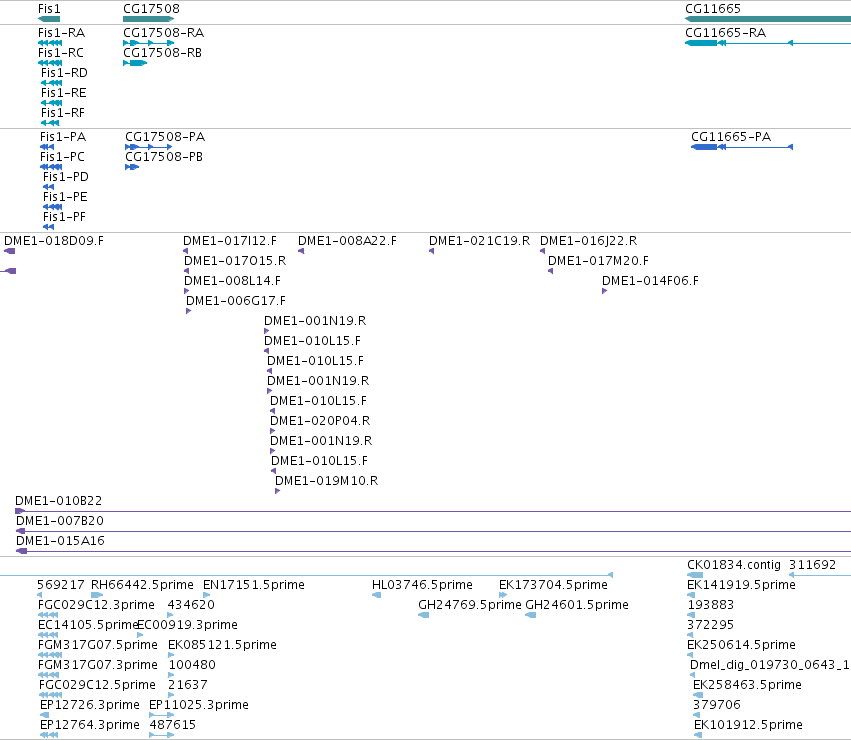Select the HL03746.5prime EST
This screenshot has height=740, width=851.
422,585
